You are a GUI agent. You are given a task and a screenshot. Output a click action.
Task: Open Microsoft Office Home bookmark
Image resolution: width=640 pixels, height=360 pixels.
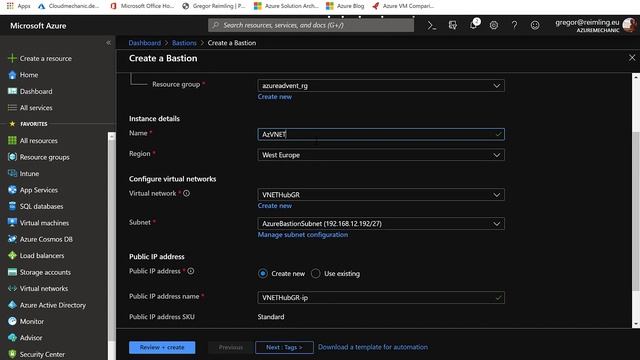tap(142, 6)
